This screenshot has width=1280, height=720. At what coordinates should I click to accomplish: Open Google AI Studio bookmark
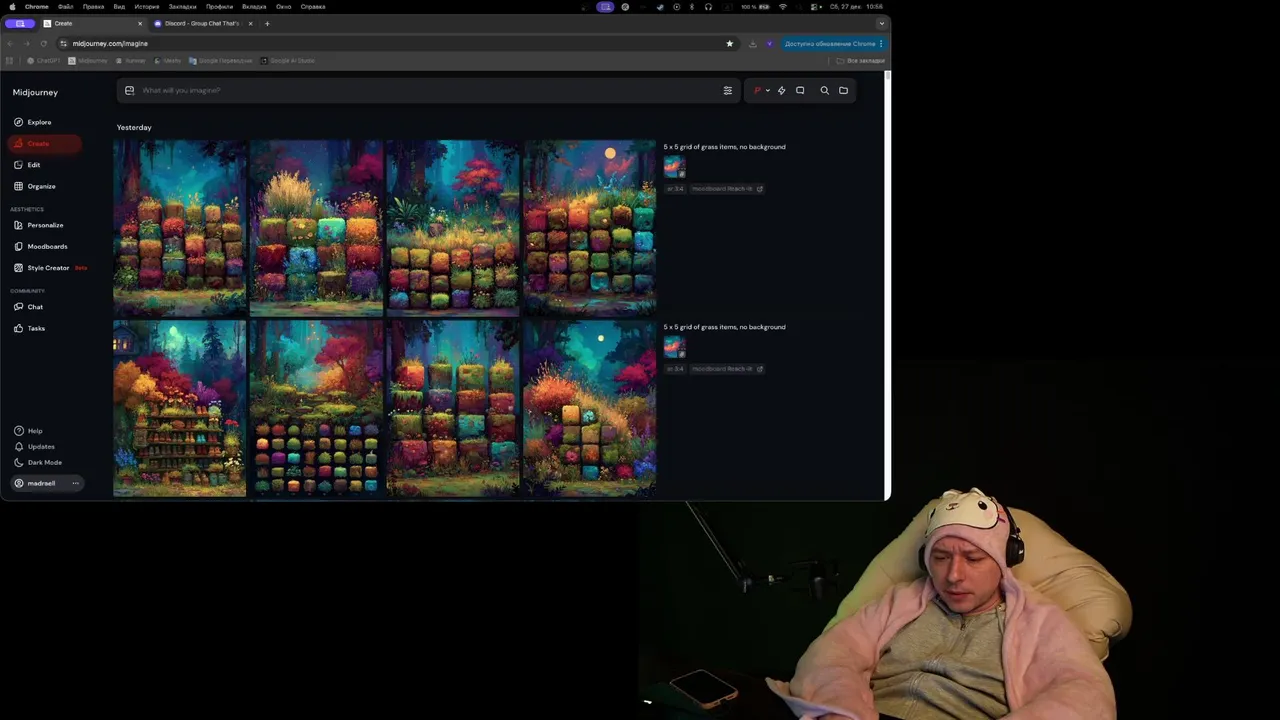(287, 61)
